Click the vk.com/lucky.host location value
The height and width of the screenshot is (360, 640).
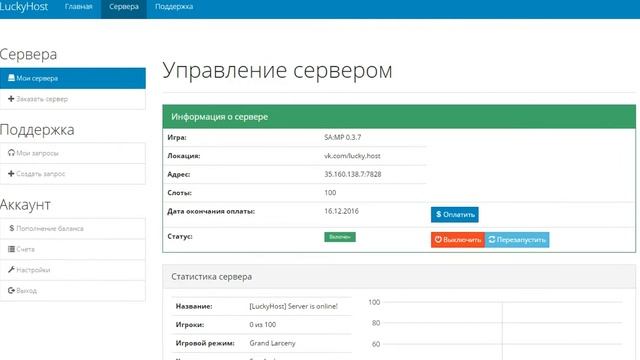[x=352, y=156]
